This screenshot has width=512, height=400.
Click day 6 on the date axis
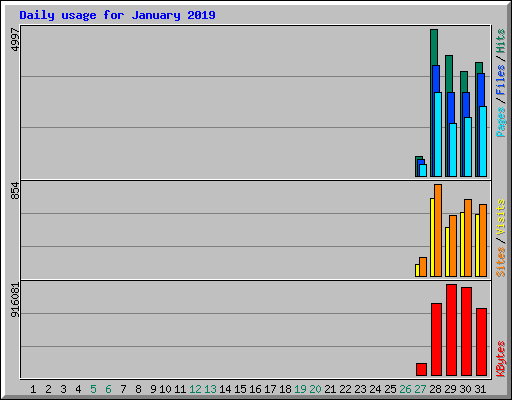[108, 389]
